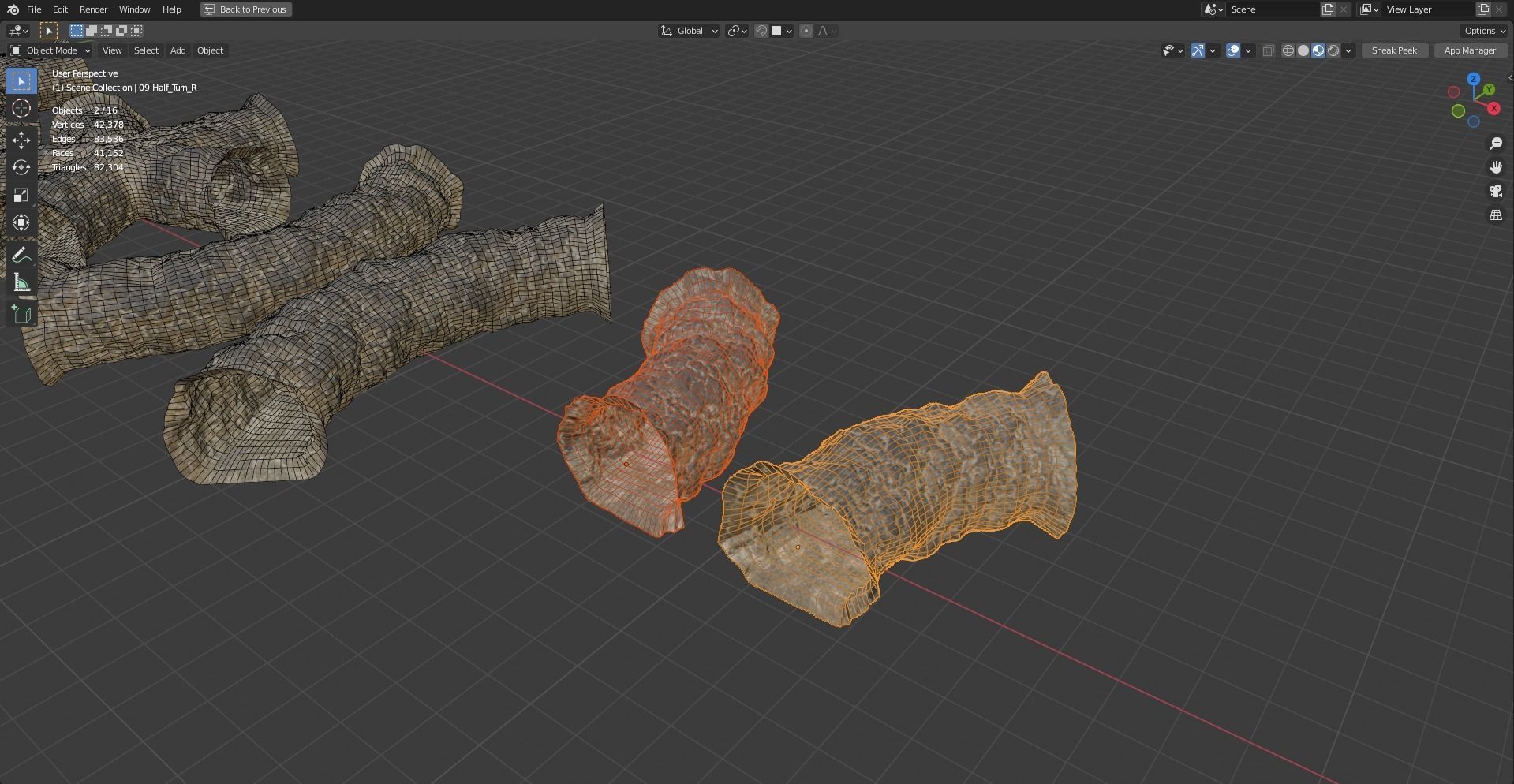Open the Global transform orientation dropdown

690,31
